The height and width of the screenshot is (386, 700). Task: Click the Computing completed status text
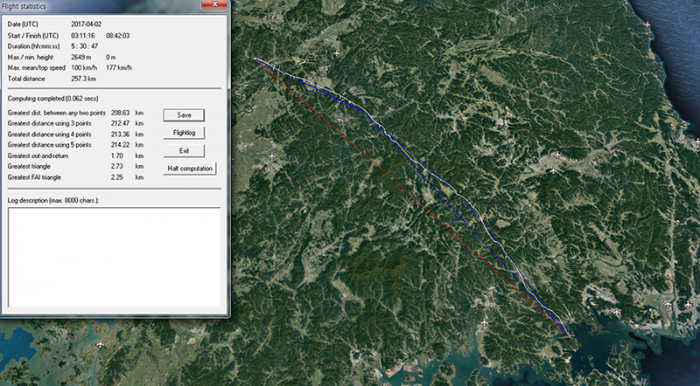53,99
